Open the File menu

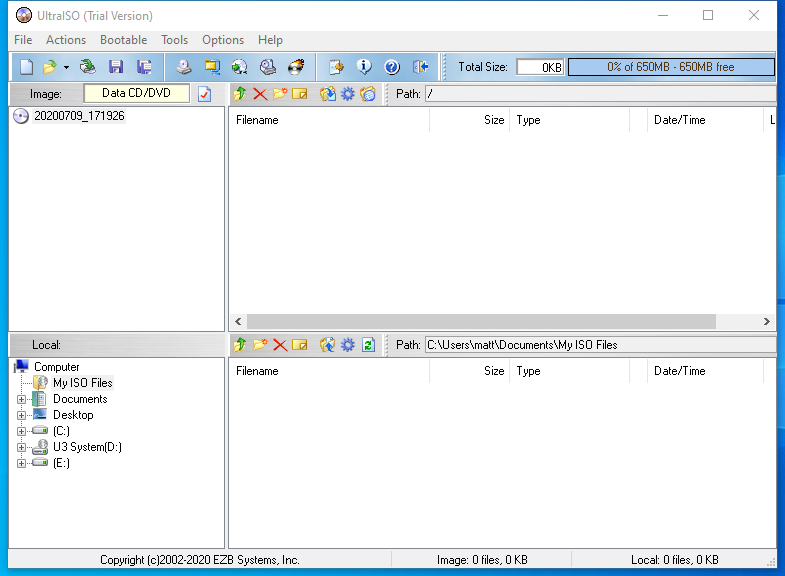point(23,40)
